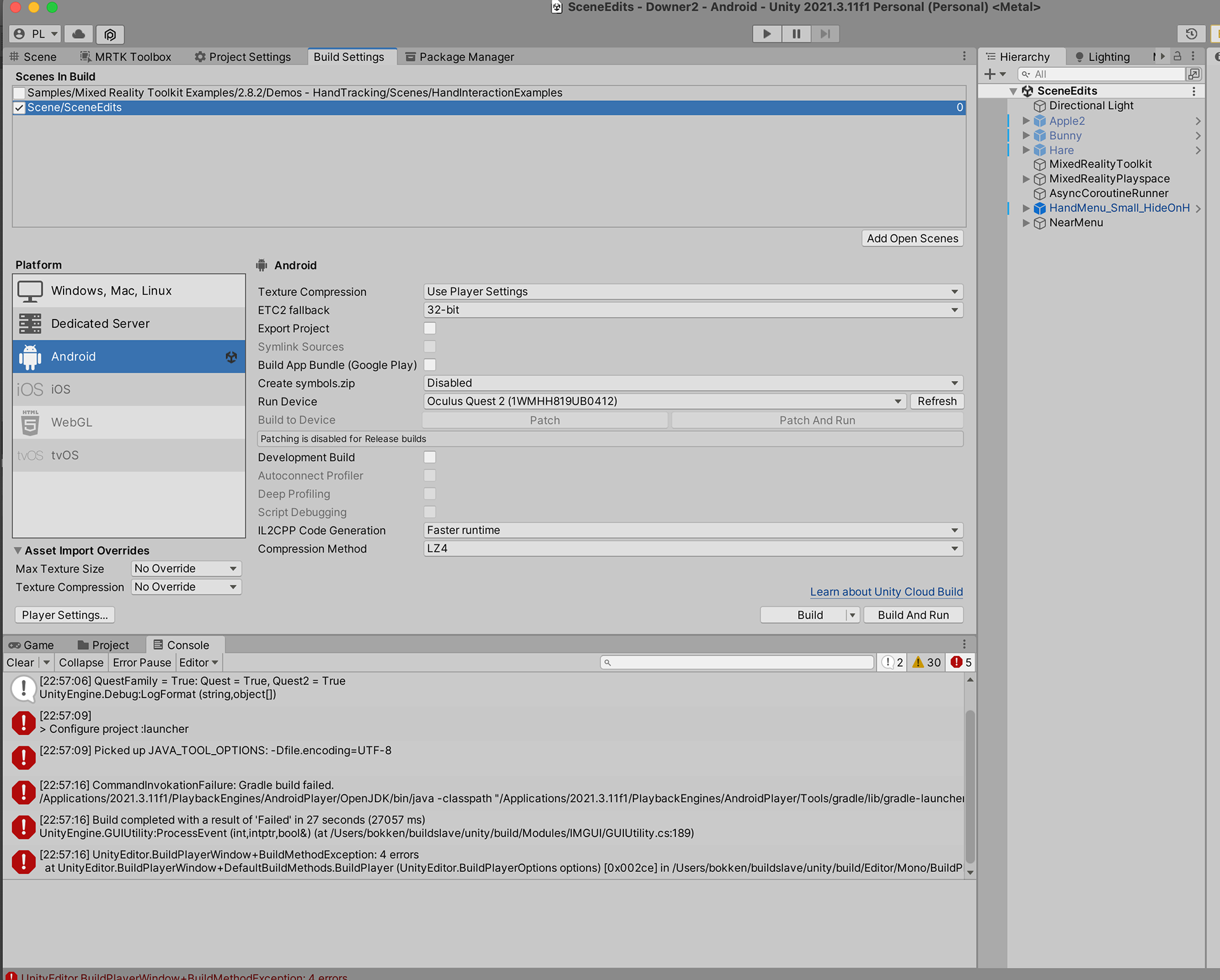Image resolution: width=1220 pixels, height=980 pixels.
Task: Select the Android platform icon row
Action: [x=129, y=356]
